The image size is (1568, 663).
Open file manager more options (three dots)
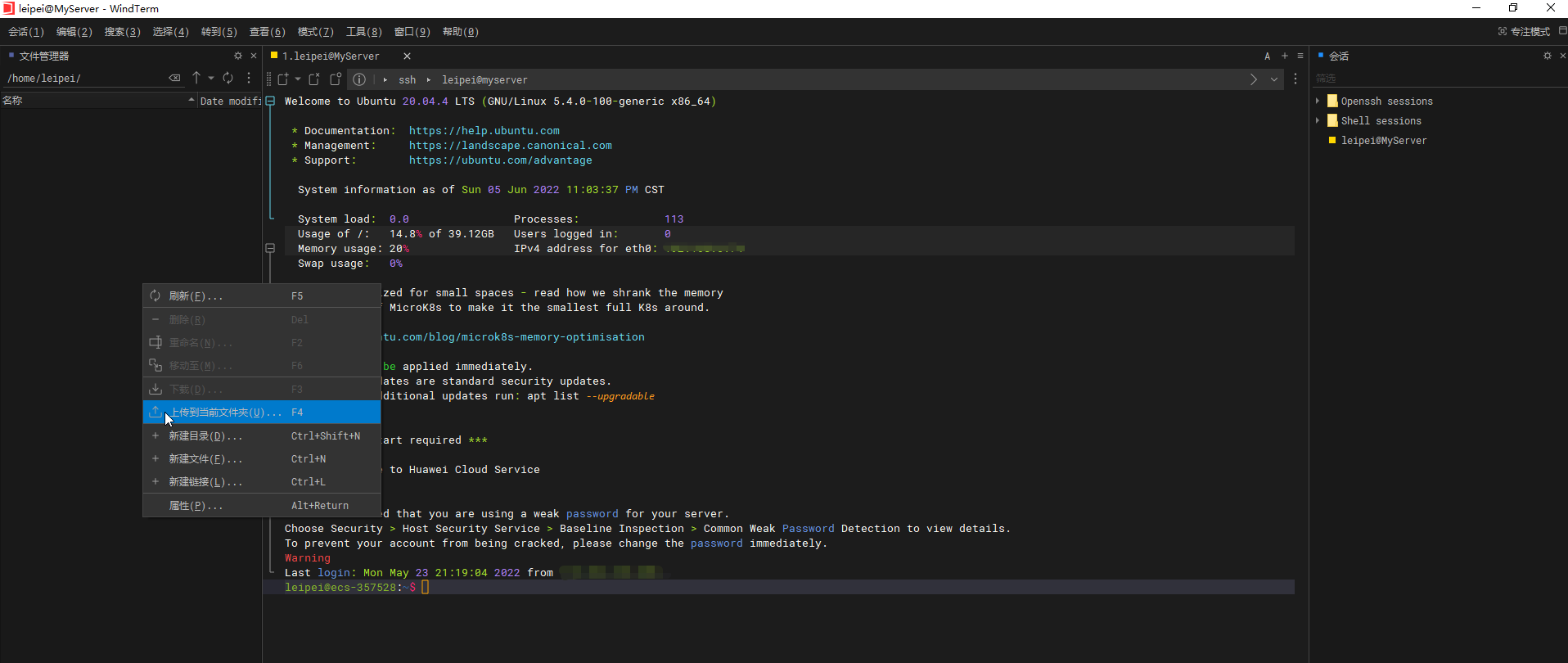tap(249, 78)
